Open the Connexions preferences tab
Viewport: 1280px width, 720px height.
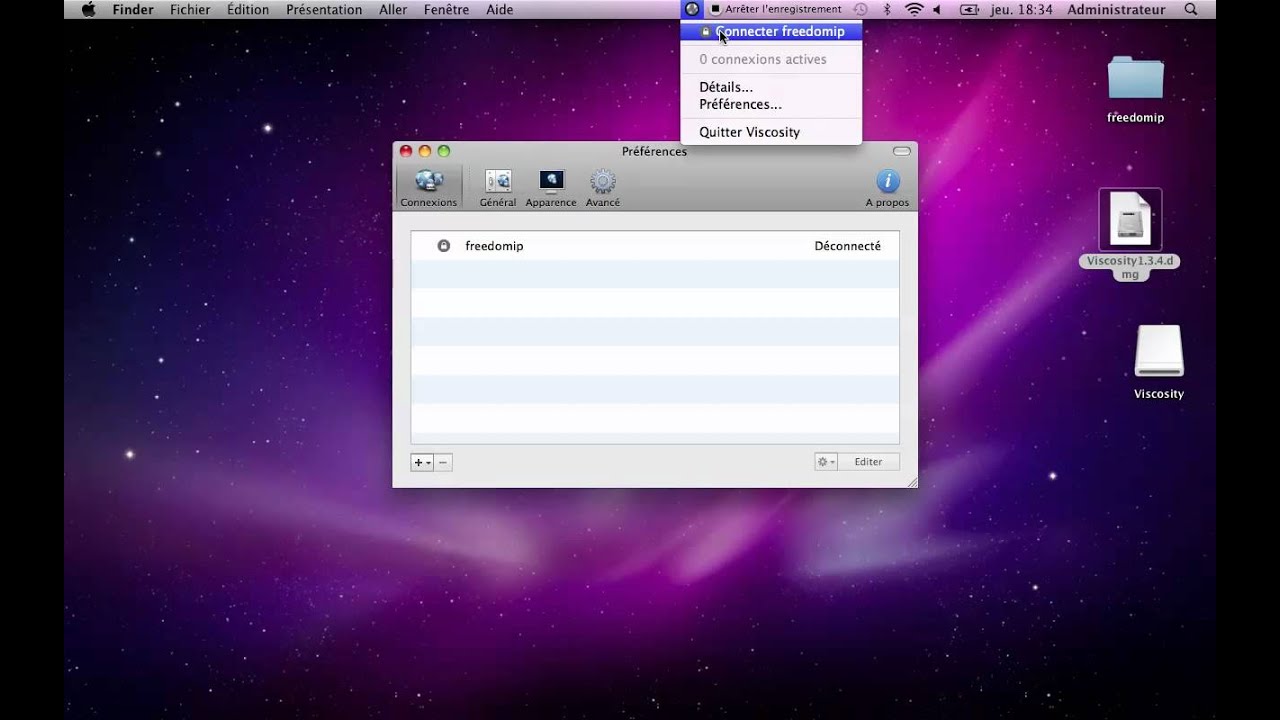tap(429, 188)
